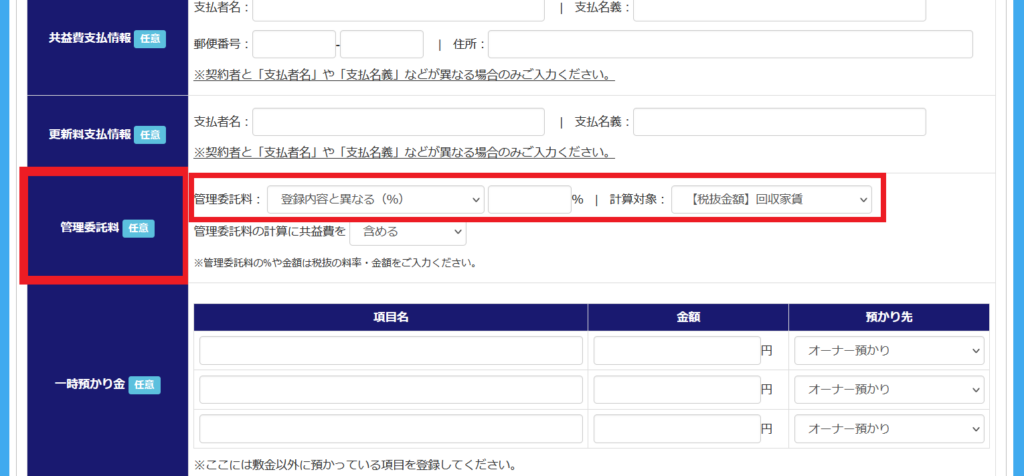Screen dimensions: 1024x476
Task: Focus the second row 金額 amount field
Action: 676,389
